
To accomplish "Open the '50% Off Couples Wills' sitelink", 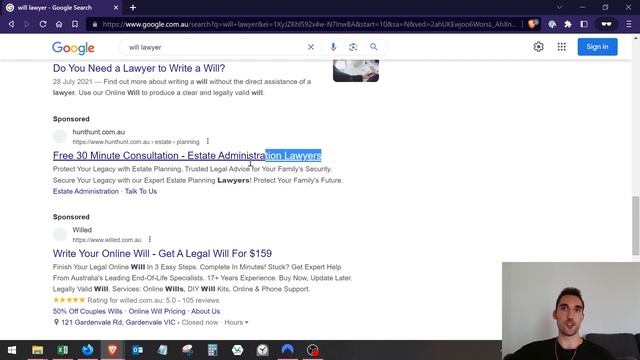I will coord(87,311).
